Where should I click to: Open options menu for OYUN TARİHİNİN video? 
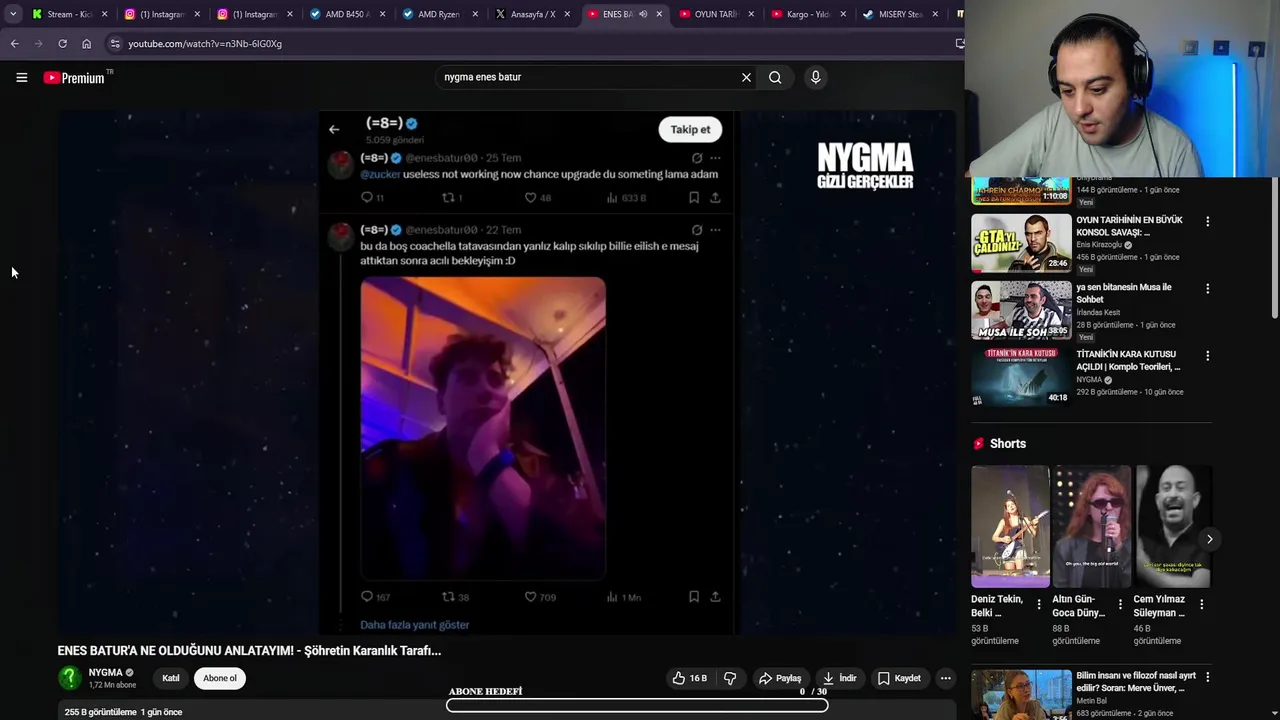click(x=1207, y=221)
